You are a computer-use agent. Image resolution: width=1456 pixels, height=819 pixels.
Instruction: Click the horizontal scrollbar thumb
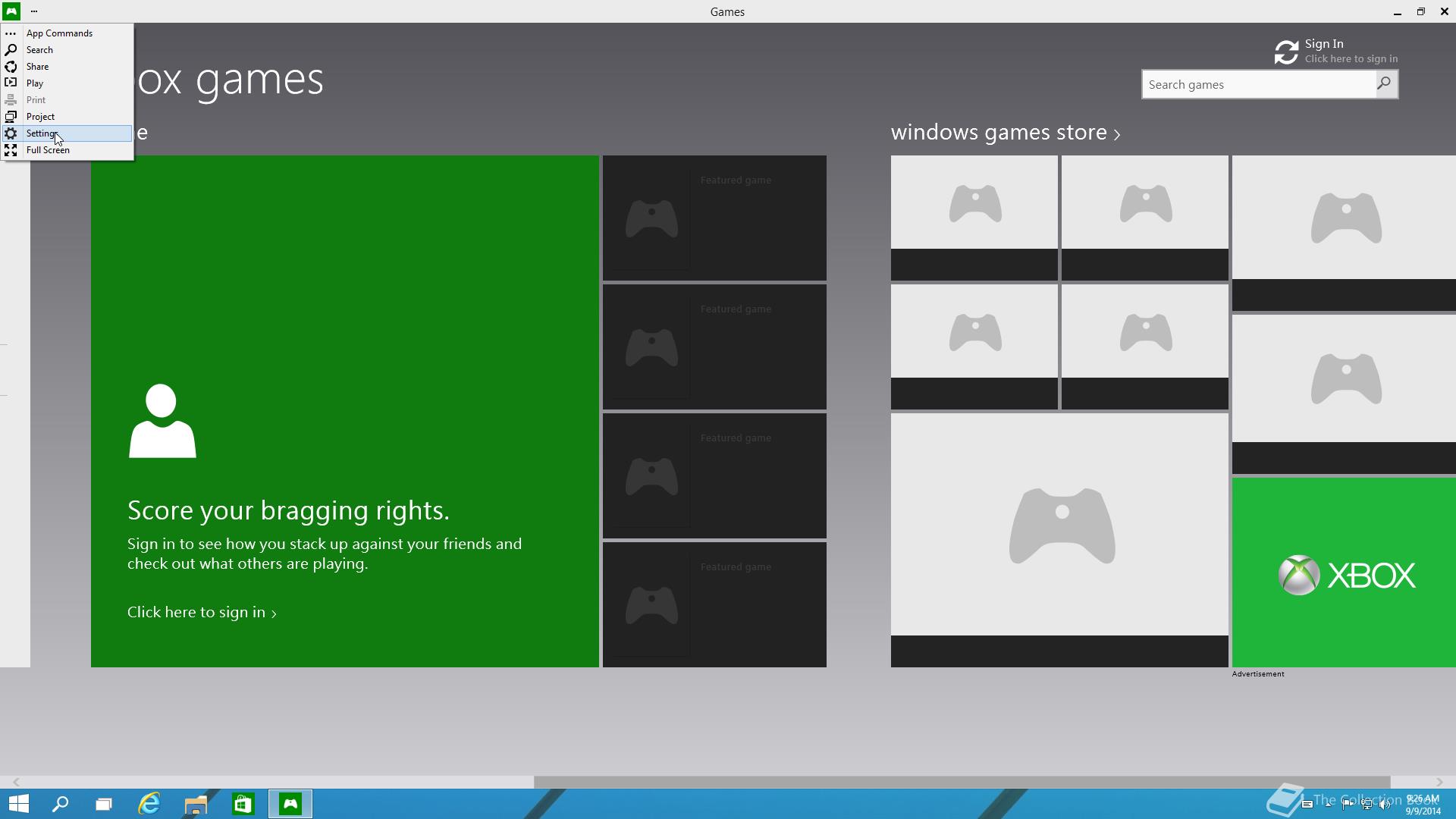coord(962,782)
